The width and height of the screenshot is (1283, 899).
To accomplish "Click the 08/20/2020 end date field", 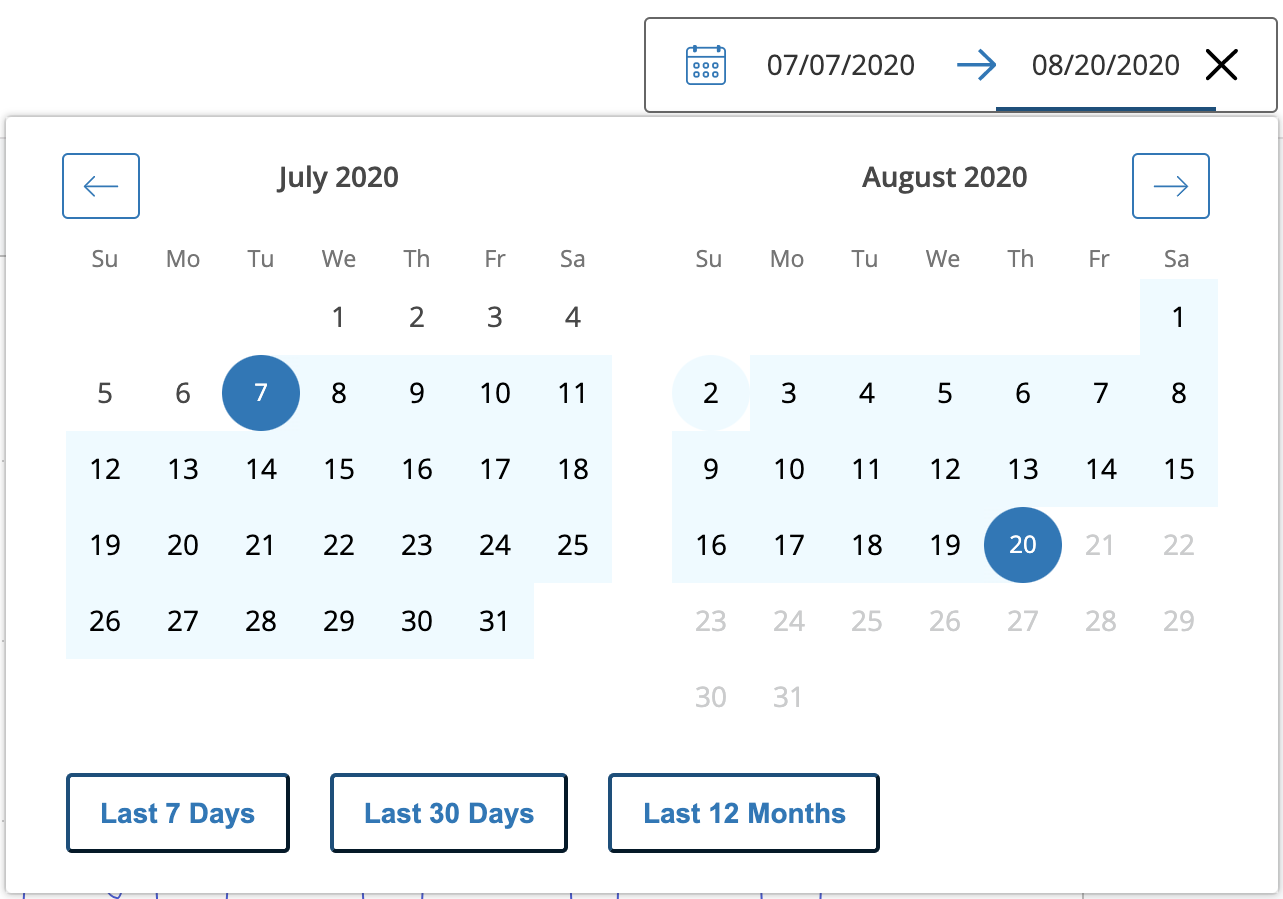I will 1105,66.
